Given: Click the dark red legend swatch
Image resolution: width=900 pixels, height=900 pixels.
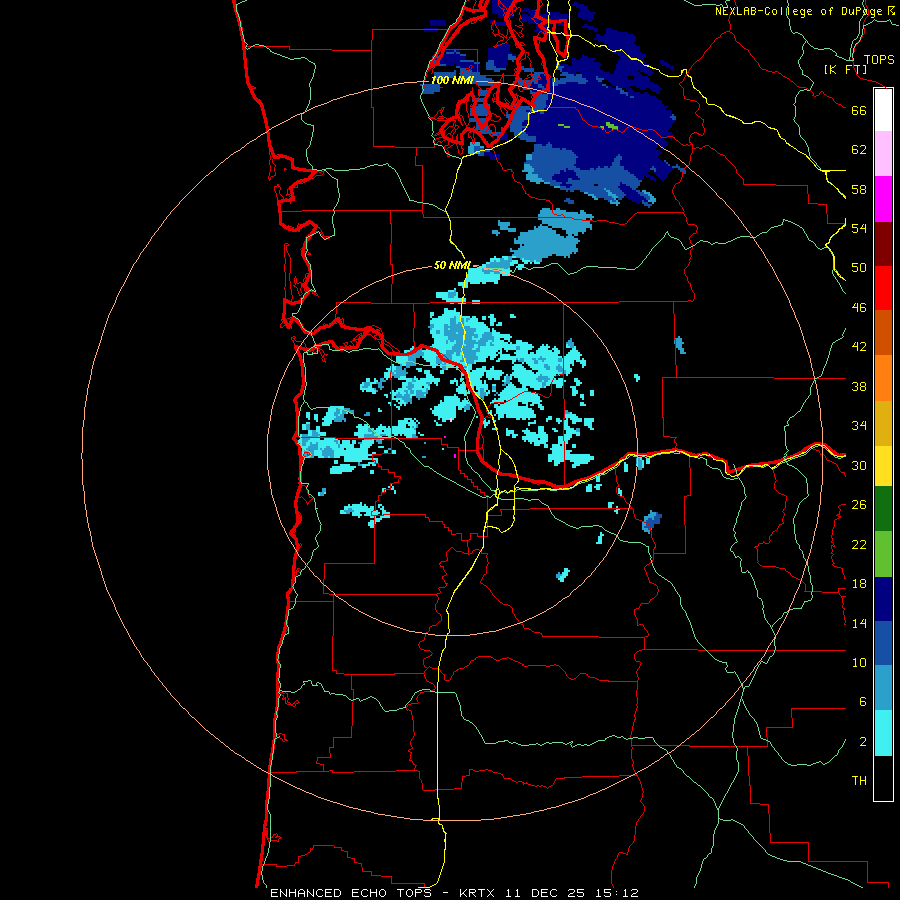Looking at the screenshot, I should click(883, 243).
